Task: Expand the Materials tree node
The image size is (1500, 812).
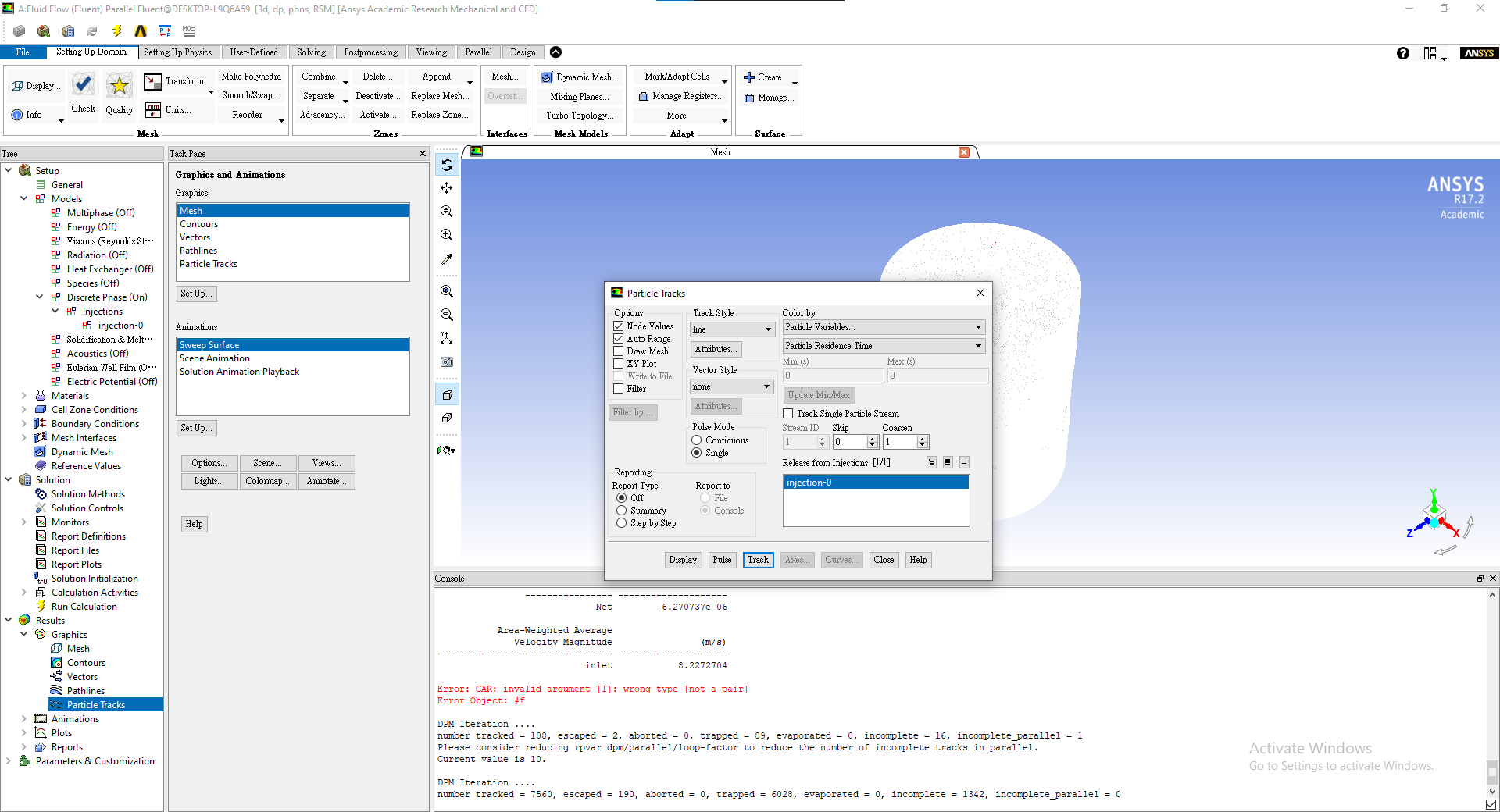Action: 24,396
